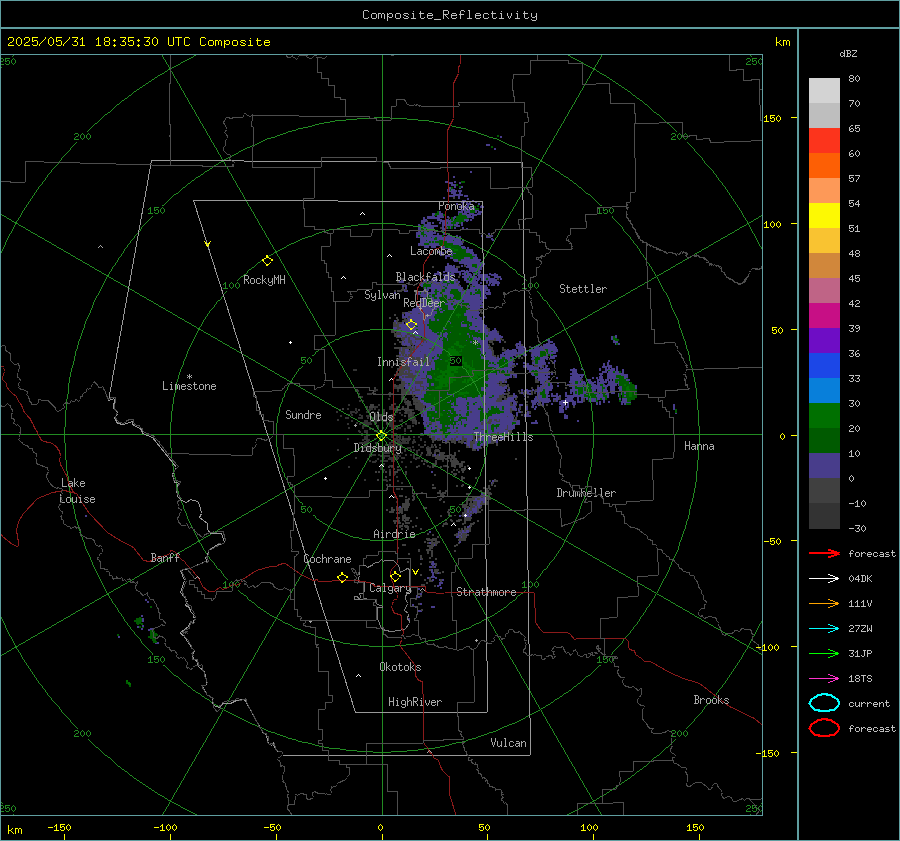Click the Brooks label
This screenshot has width=900, height=841.
click(x=711, y=700)
